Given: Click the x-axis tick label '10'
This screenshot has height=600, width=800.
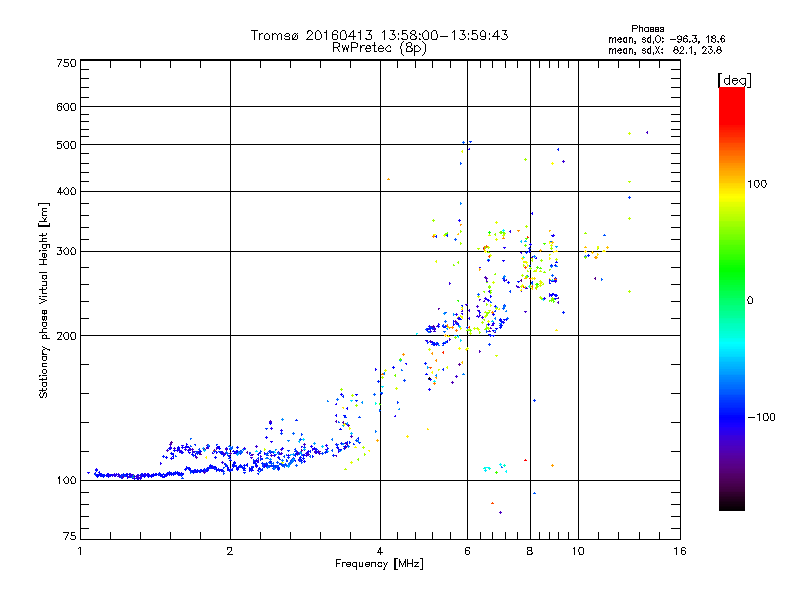Looking at the screenshot, I should click(578, 551).
